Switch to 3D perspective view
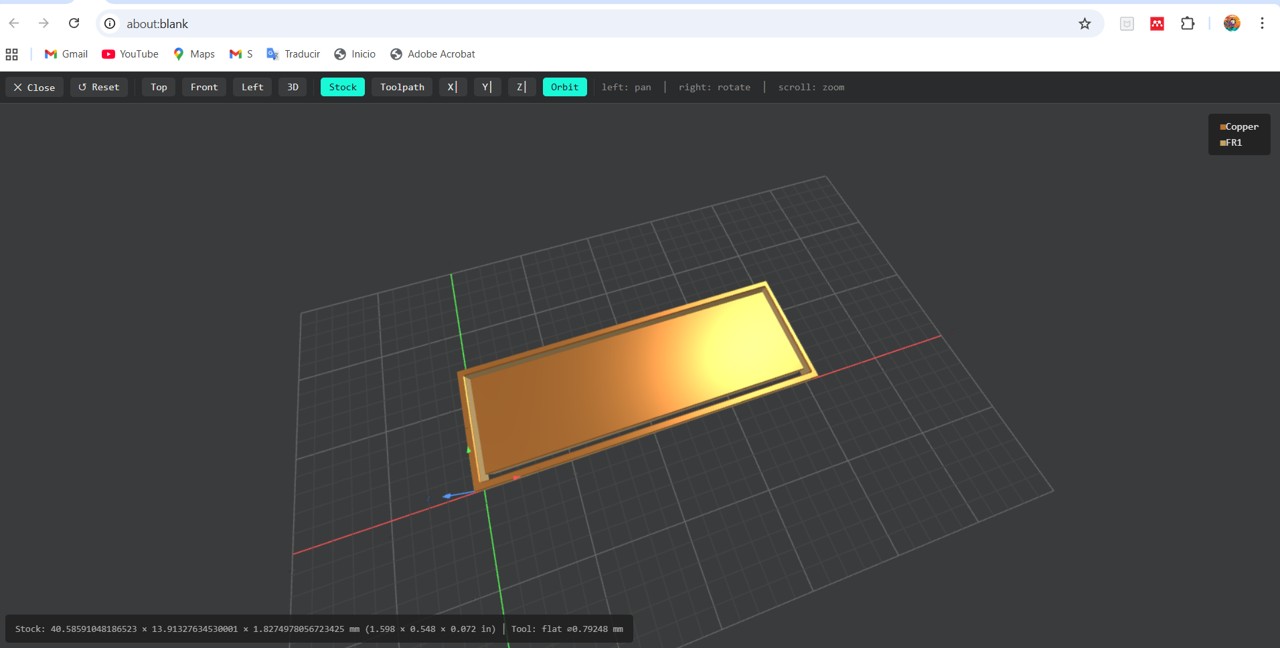This screenshot has width=1280, height=648. coord(293,87)
